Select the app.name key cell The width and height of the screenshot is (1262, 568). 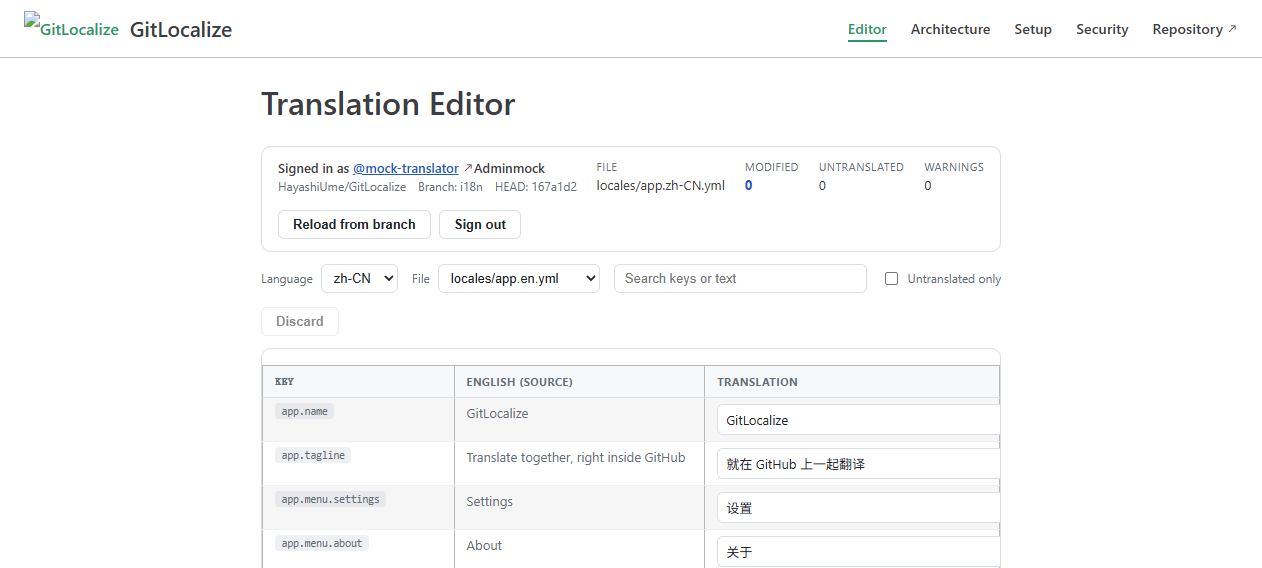(x=358, y=420)
